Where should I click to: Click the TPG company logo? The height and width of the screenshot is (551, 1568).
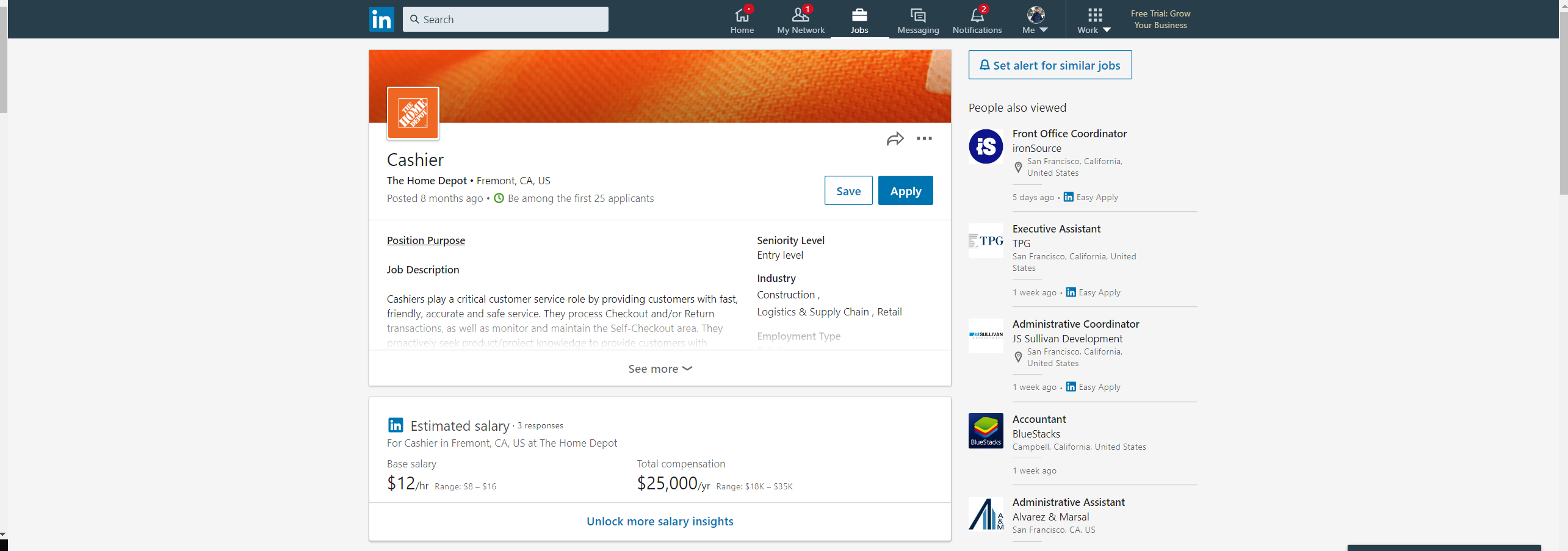coord(986,241)
